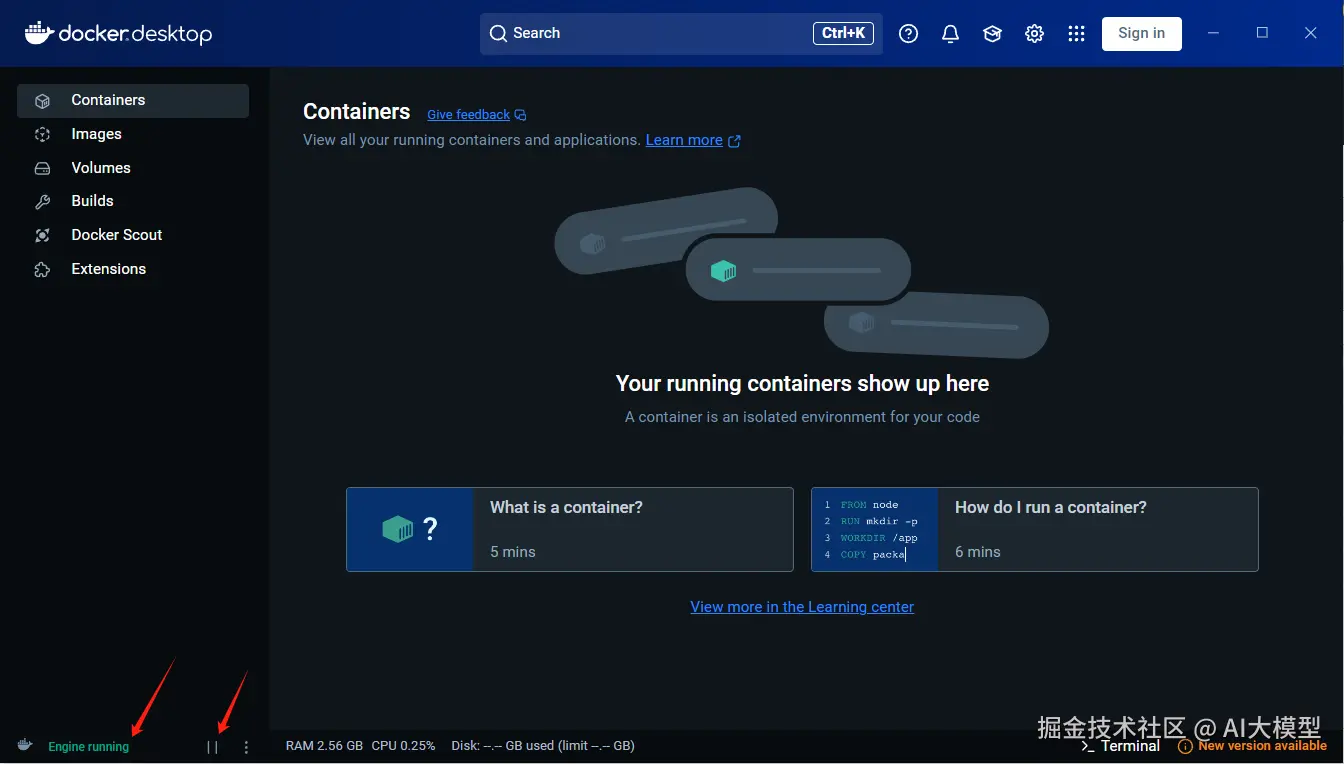1344x764 pixels.
Task: Click View more in the Learning center
Action: (802, 607)
